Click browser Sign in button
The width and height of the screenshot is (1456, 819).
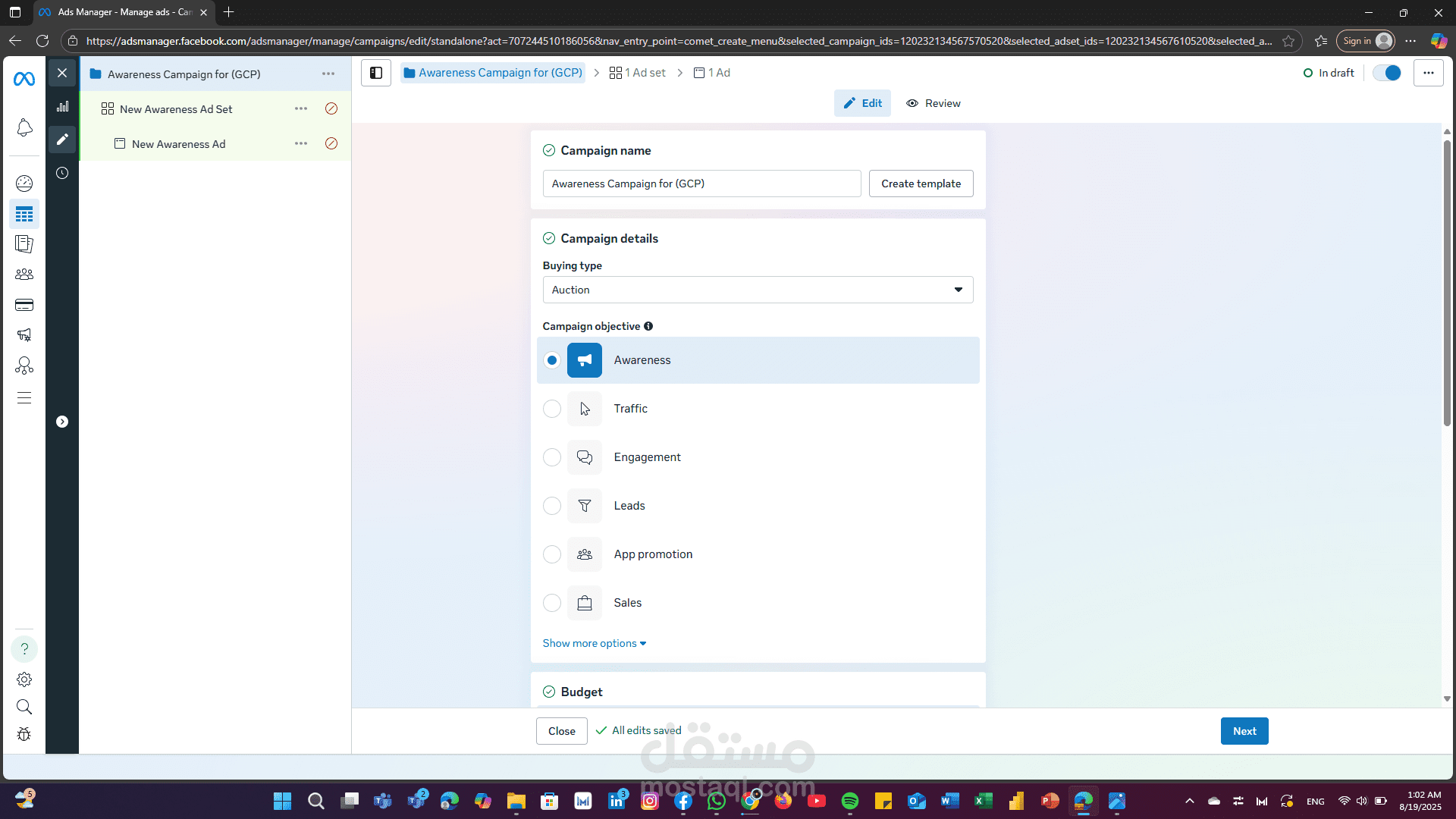click(1365, 41)
